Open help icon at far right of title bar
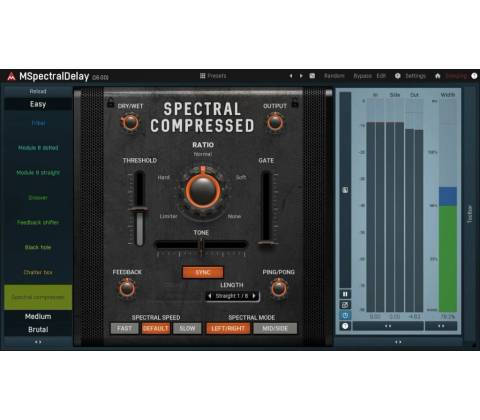Image resolution: width=480 pixels, height=420 pixels. point(474,76)
